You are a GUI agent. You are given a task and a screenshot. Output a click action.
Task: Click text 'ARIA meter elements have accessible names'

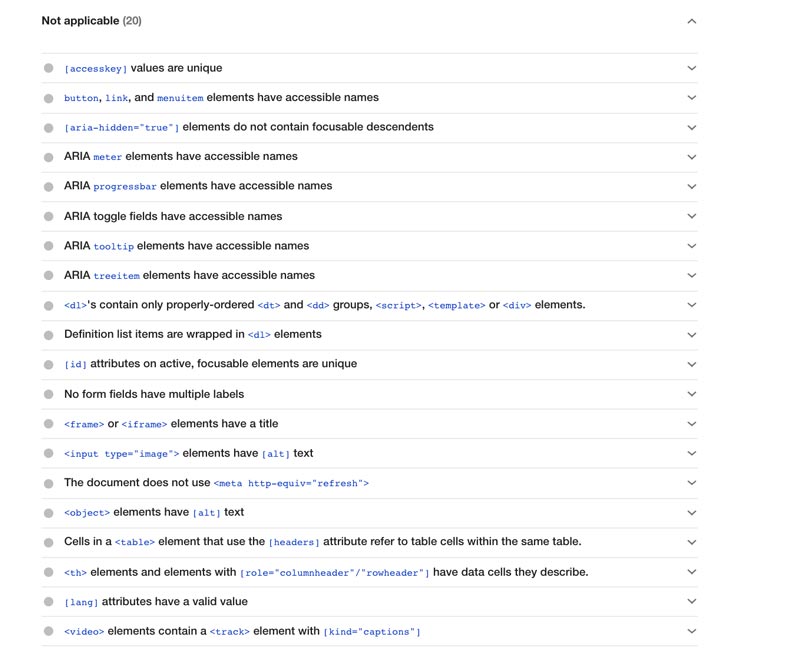pyautogui.click(x=181, y=157)
